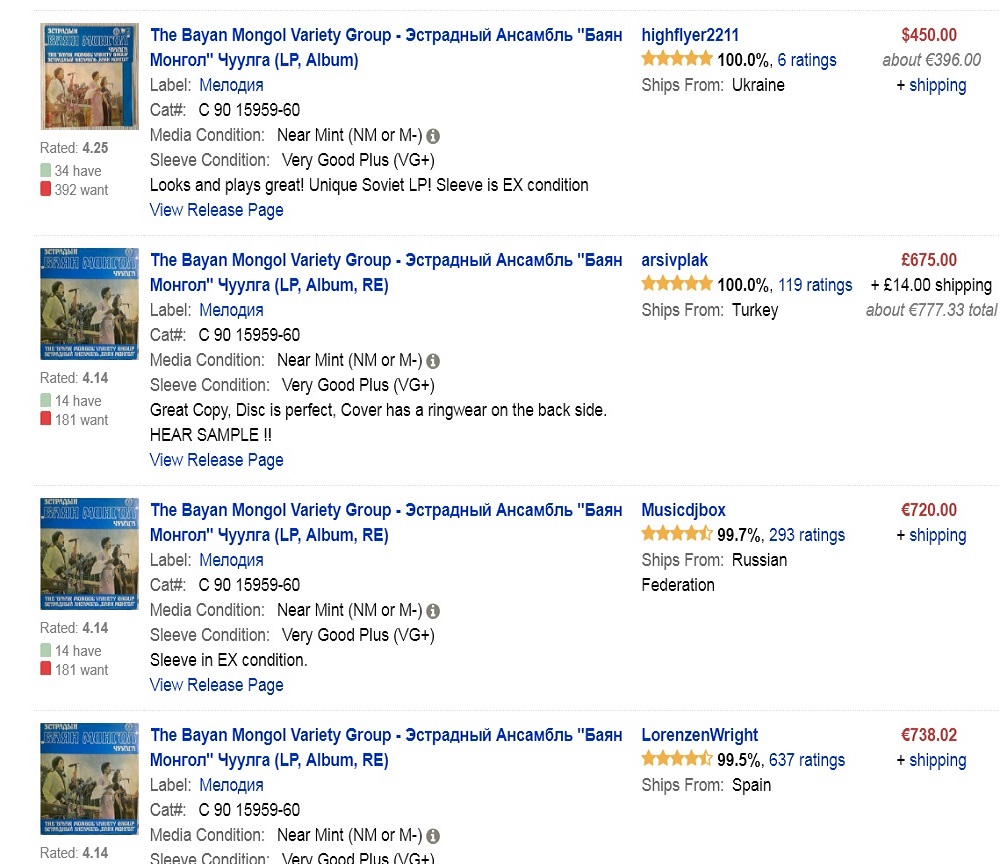Open seller arsivplak's profile
1000x864 pixels.
pyautogui.click(x=674, y=260)
